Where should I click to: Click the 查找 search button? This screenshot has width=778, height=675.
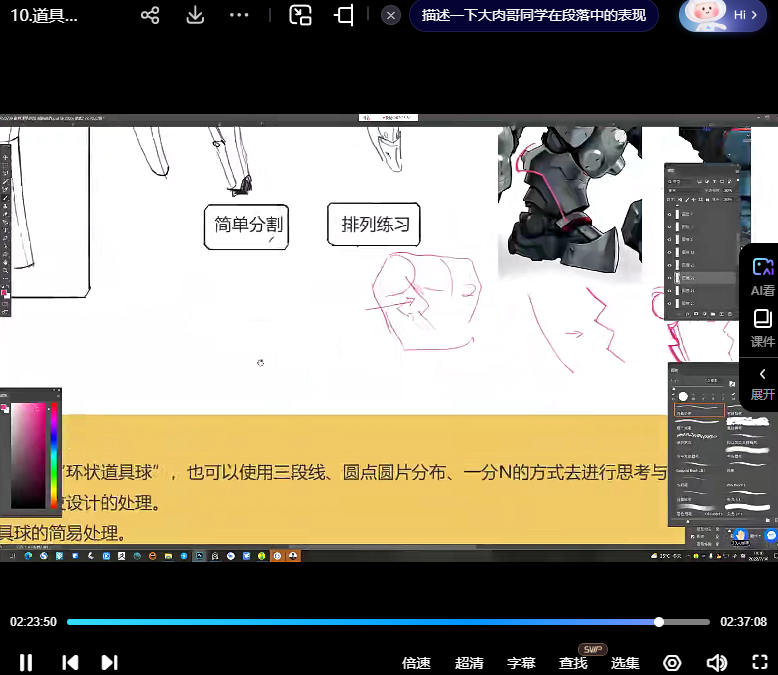coord(573,662)
